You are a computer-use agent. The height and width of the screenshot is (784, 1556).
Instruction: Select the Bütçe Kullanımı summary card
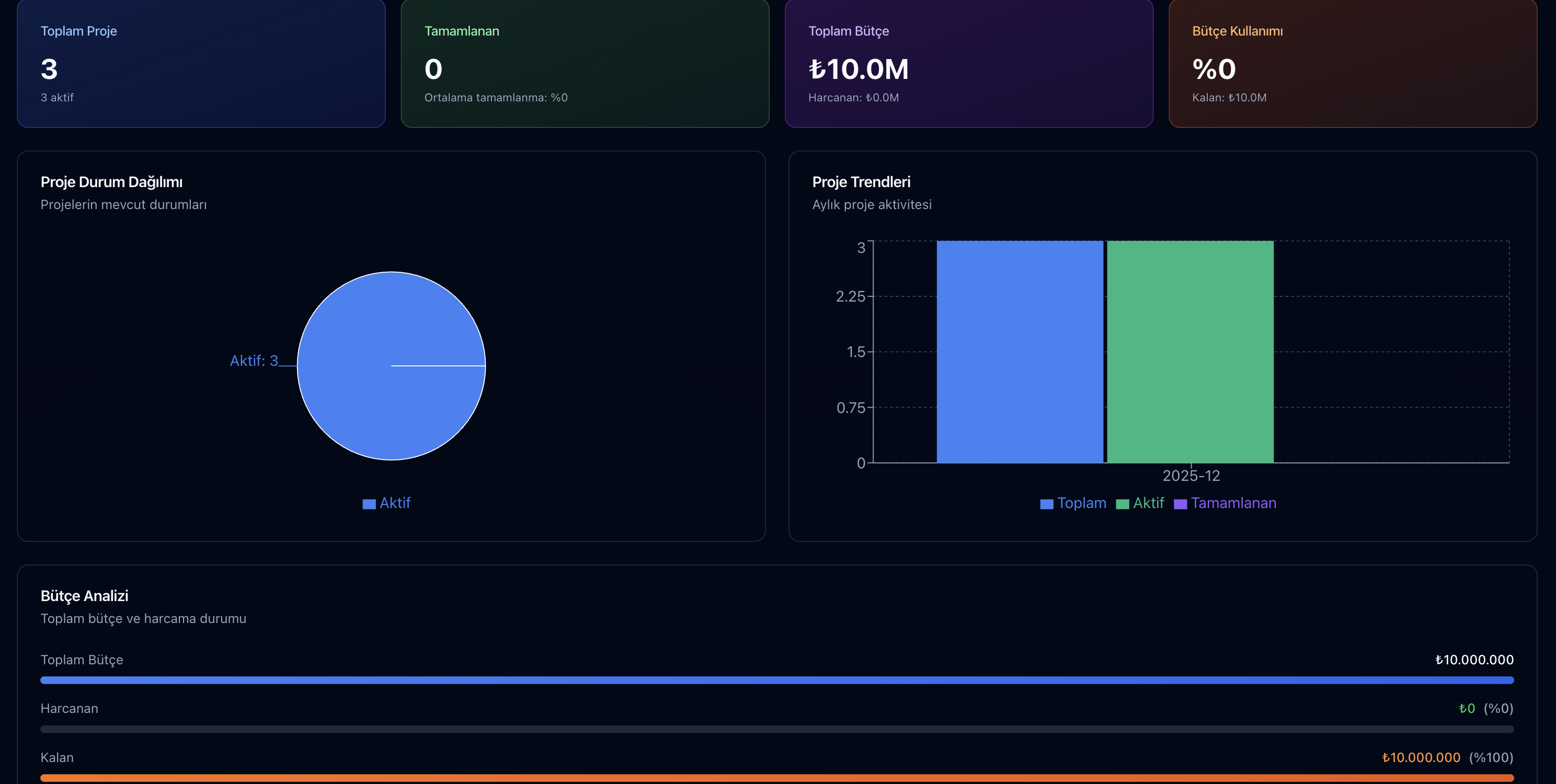click(x=1353, y=63)
